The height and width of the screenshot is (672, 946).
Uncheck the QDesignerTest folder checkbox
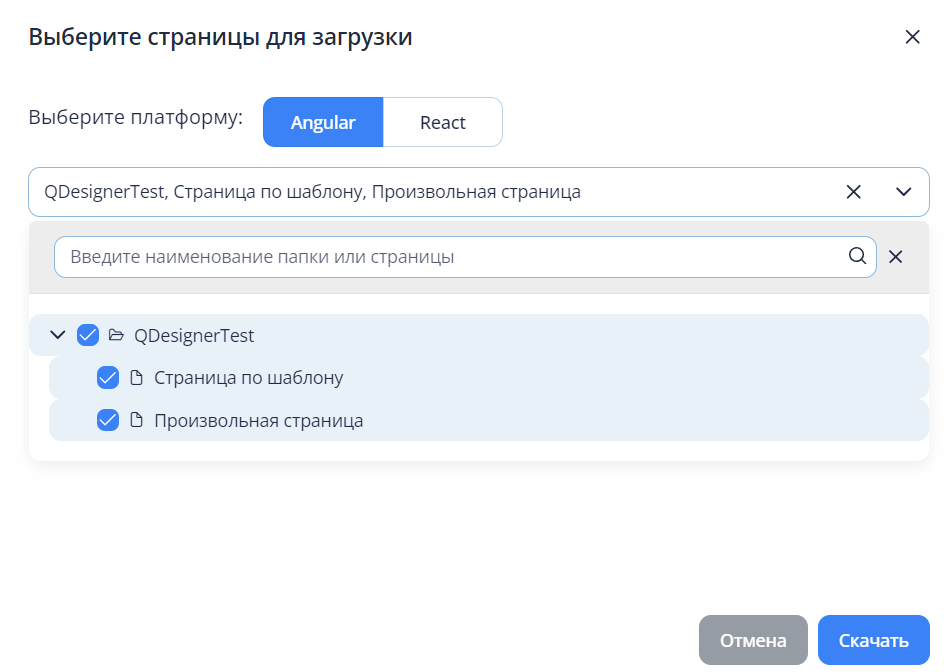[87, 335]
